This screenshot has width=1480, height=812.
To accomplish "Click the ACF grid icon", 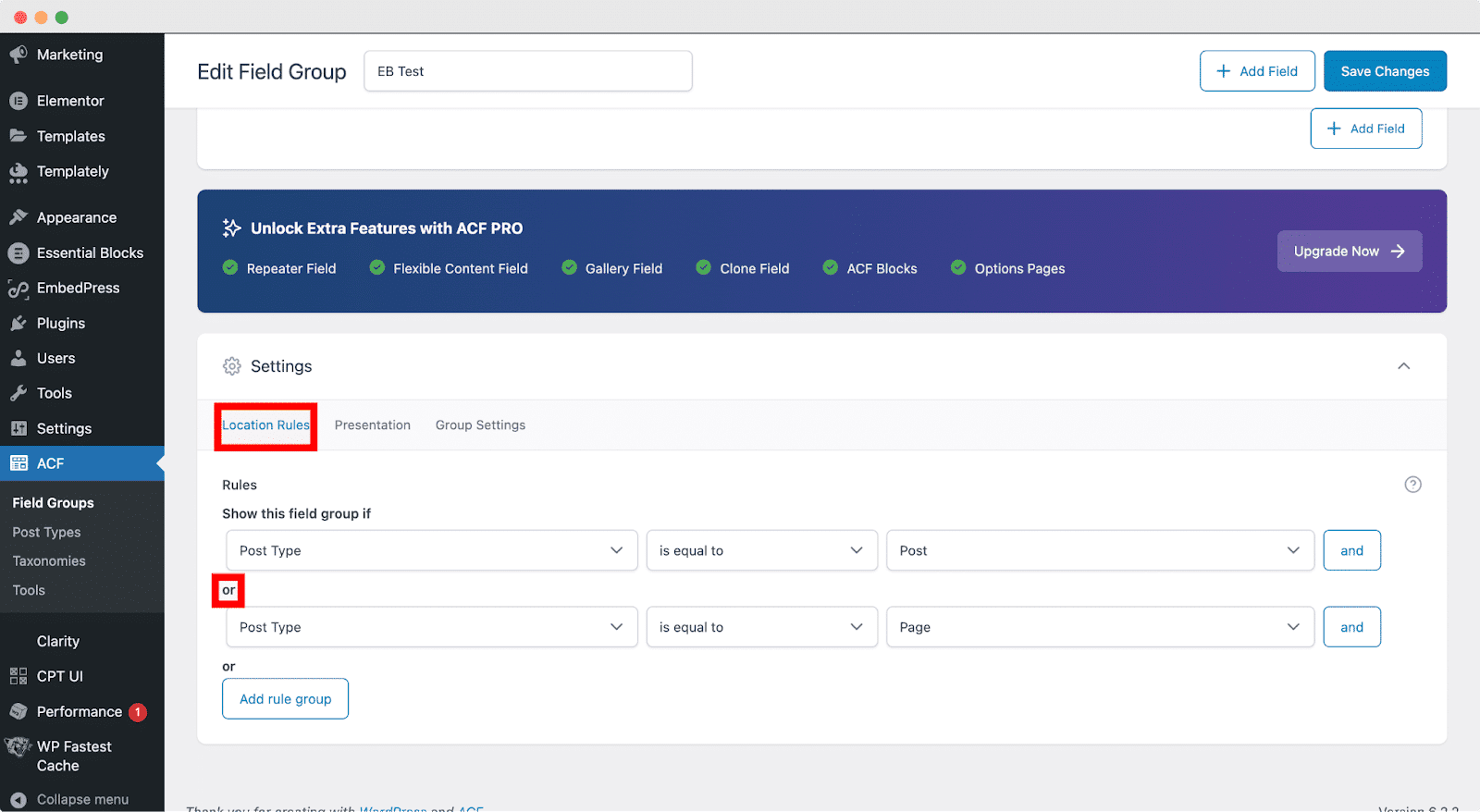I will point(18,463).
